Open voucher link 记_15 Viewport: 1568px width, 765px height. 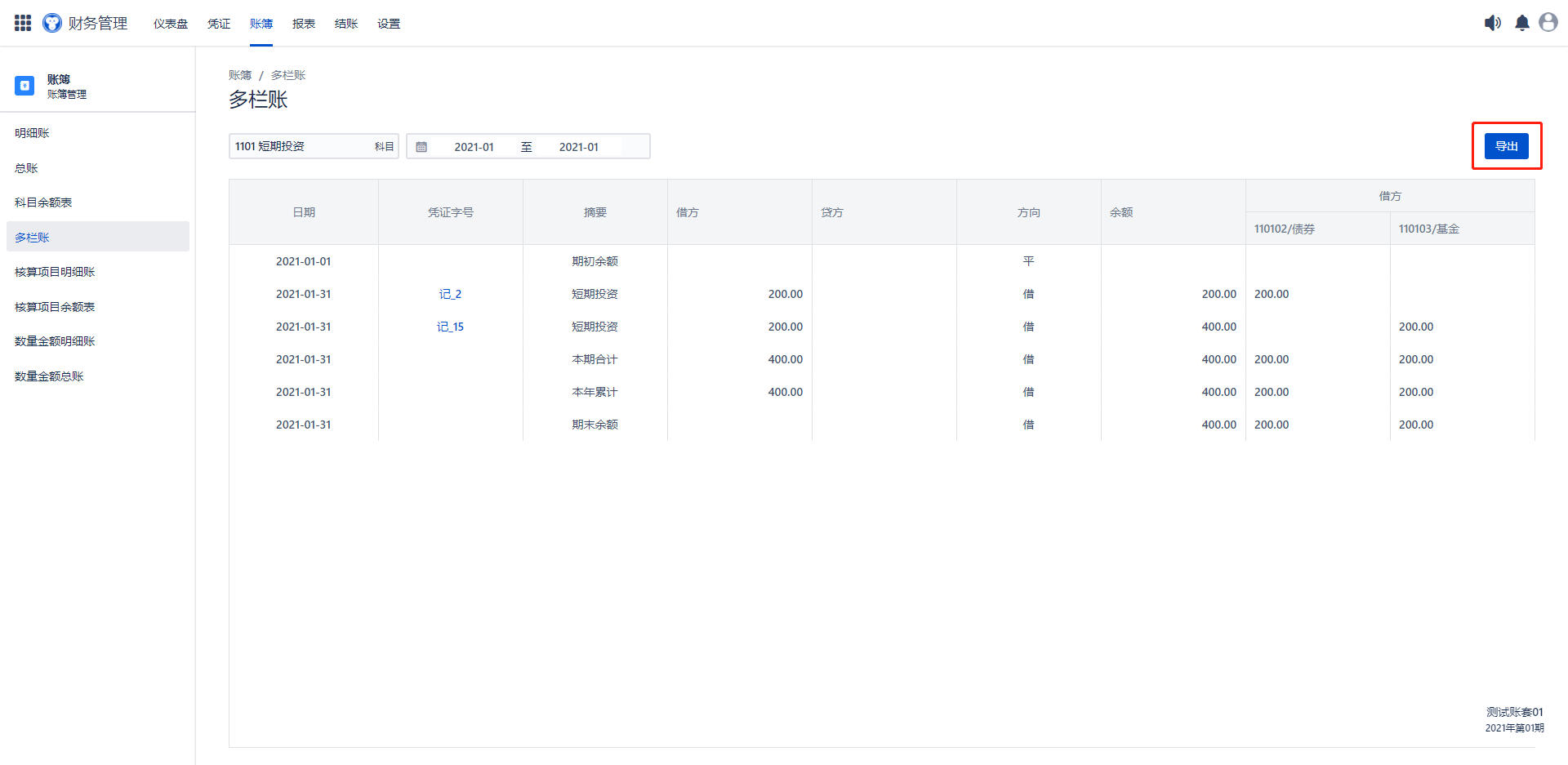[450, 327]
